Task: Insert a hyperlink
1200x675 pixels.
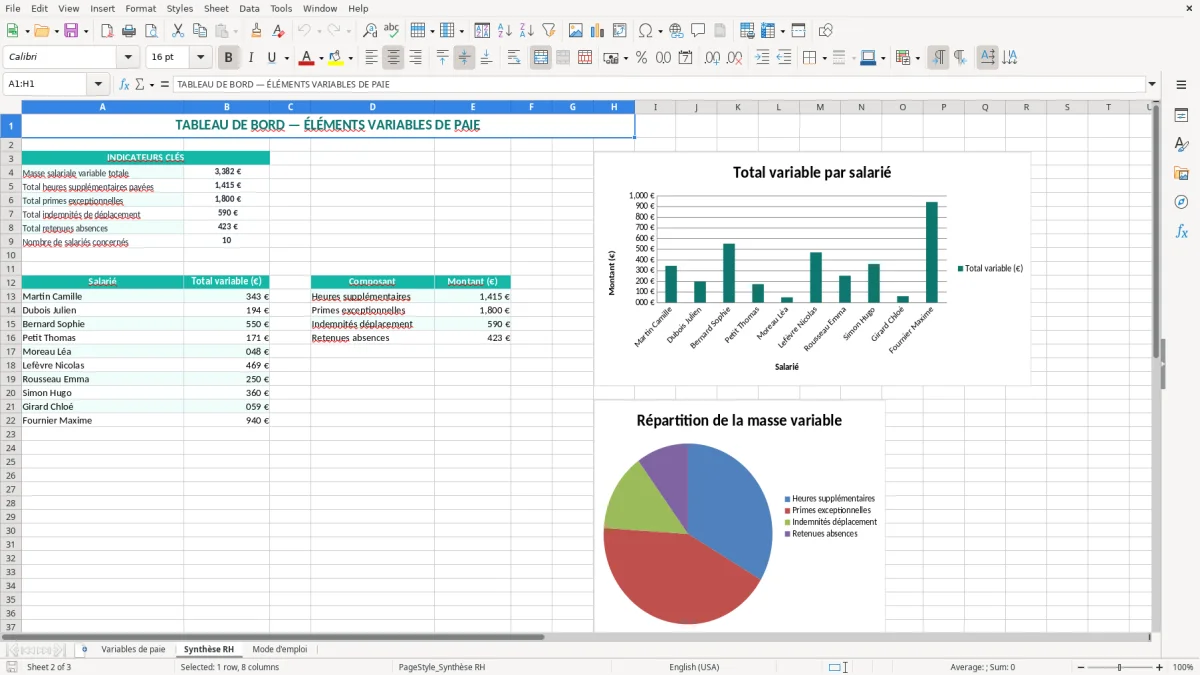Action: point(676,31)
